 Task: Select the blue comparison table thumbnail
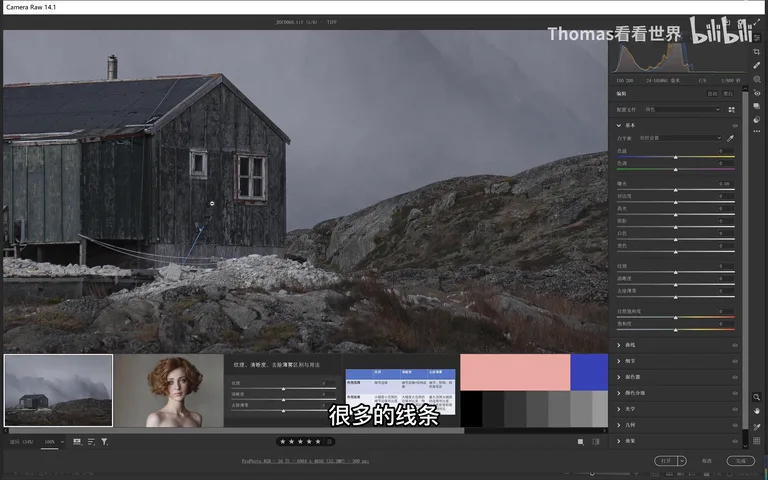tap(401, 390)
